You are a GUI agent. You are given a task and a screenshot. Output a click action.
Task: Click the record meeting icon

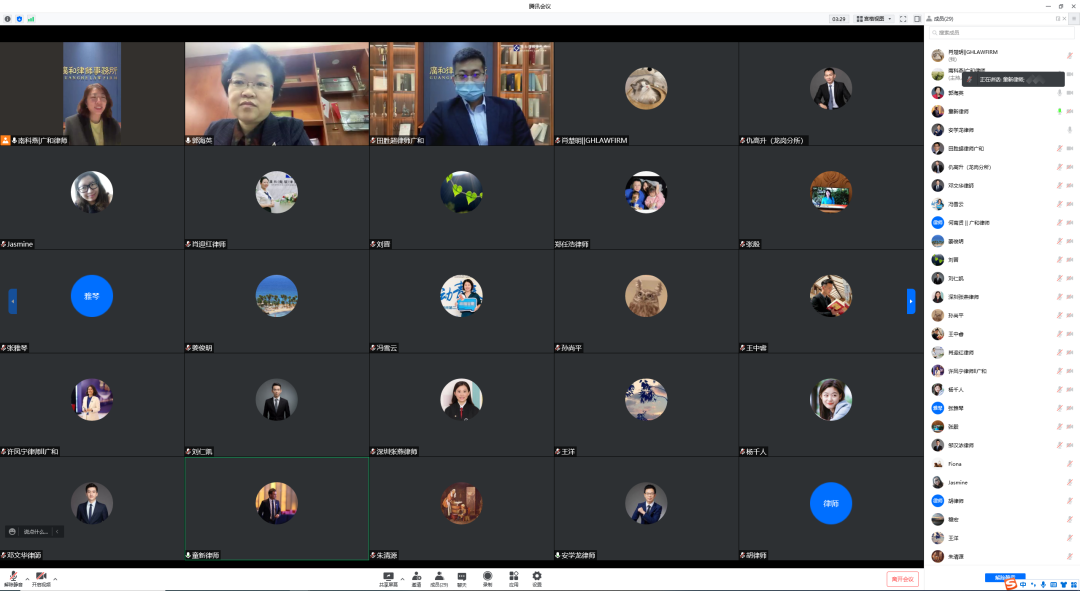(487, 579)
